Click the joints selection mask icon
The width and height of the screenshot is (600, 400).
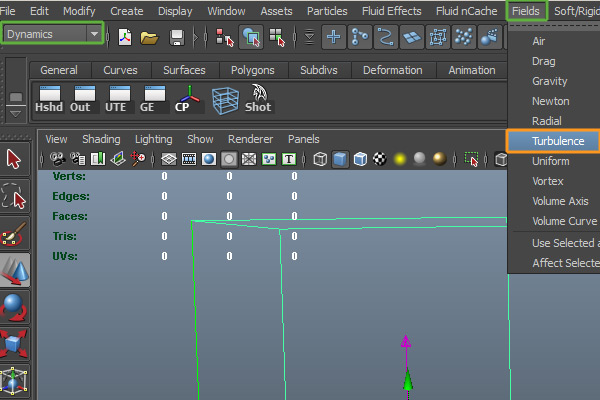point(360,37)
